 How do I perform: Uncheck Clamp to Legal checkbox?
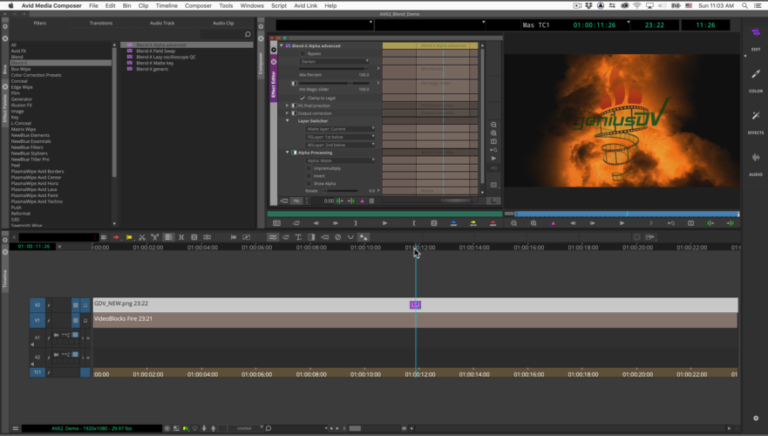point(303,98)
